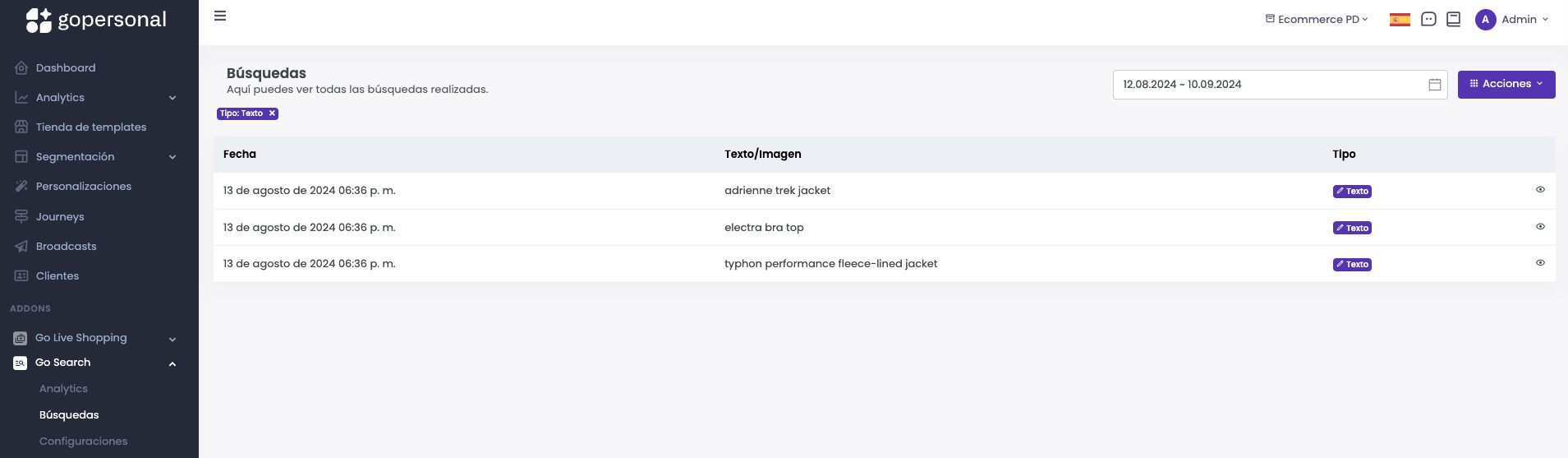Show details for typhon fleece-lined jacket search

[1540, 263]
